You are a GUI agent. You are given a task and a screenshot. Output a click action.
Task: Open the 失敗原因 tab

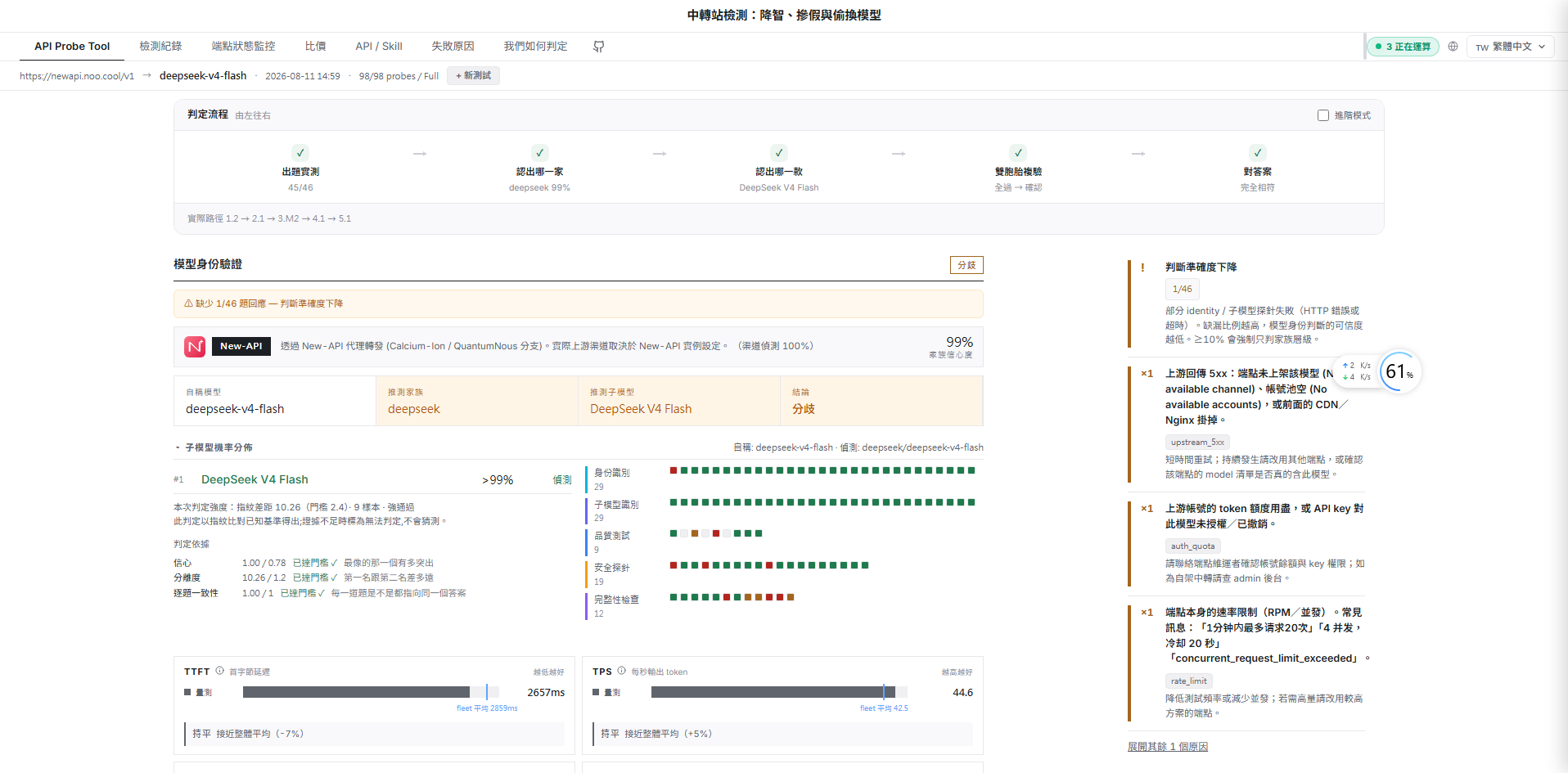pos(453,47)
